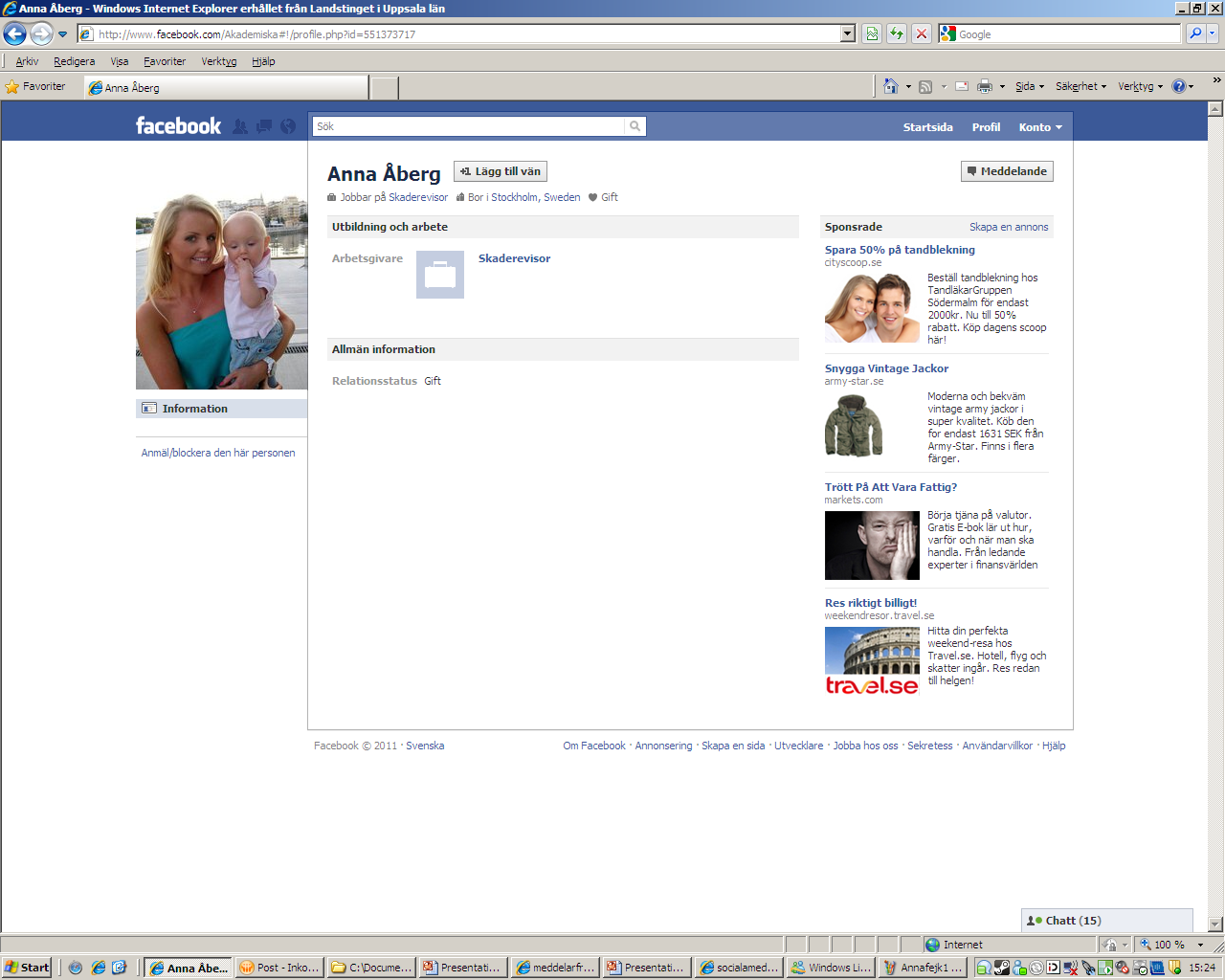1225x980 pixels.
Task: Open the Hjälp menu
Action: (263, 61)
